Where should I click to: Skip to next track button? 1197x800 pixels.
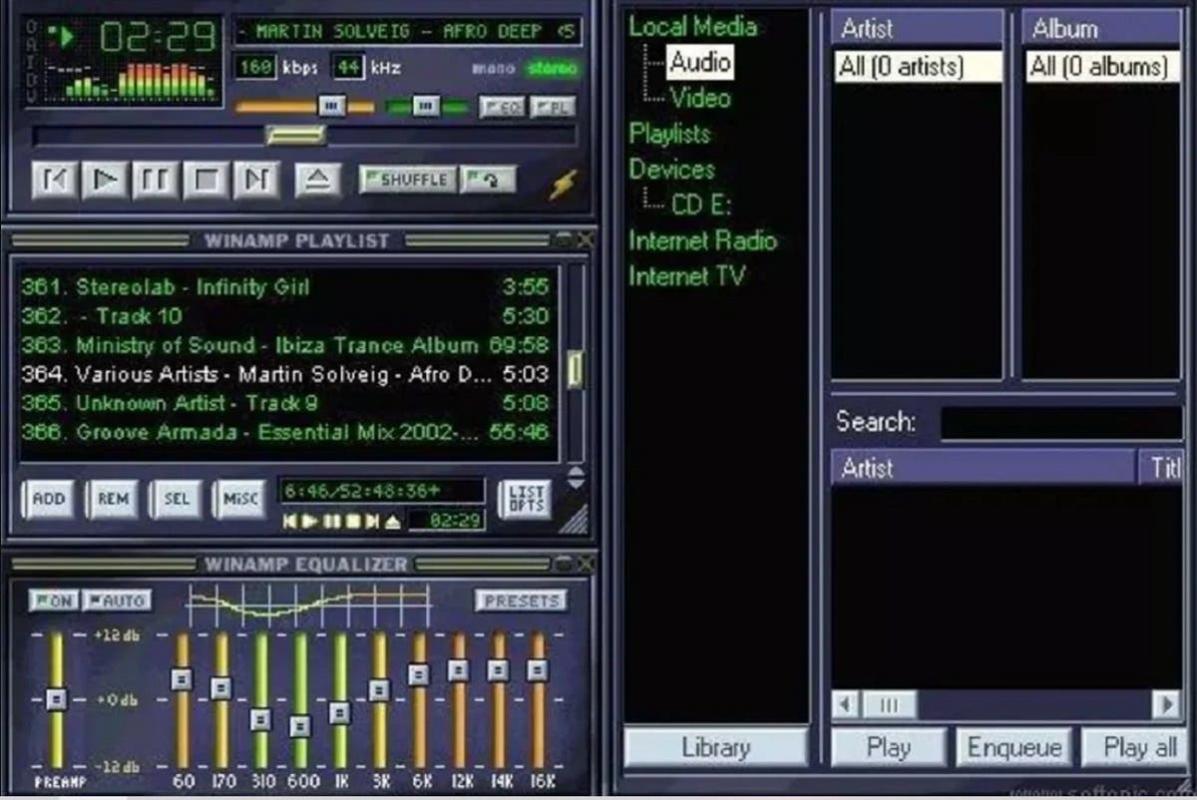[256, 180]
